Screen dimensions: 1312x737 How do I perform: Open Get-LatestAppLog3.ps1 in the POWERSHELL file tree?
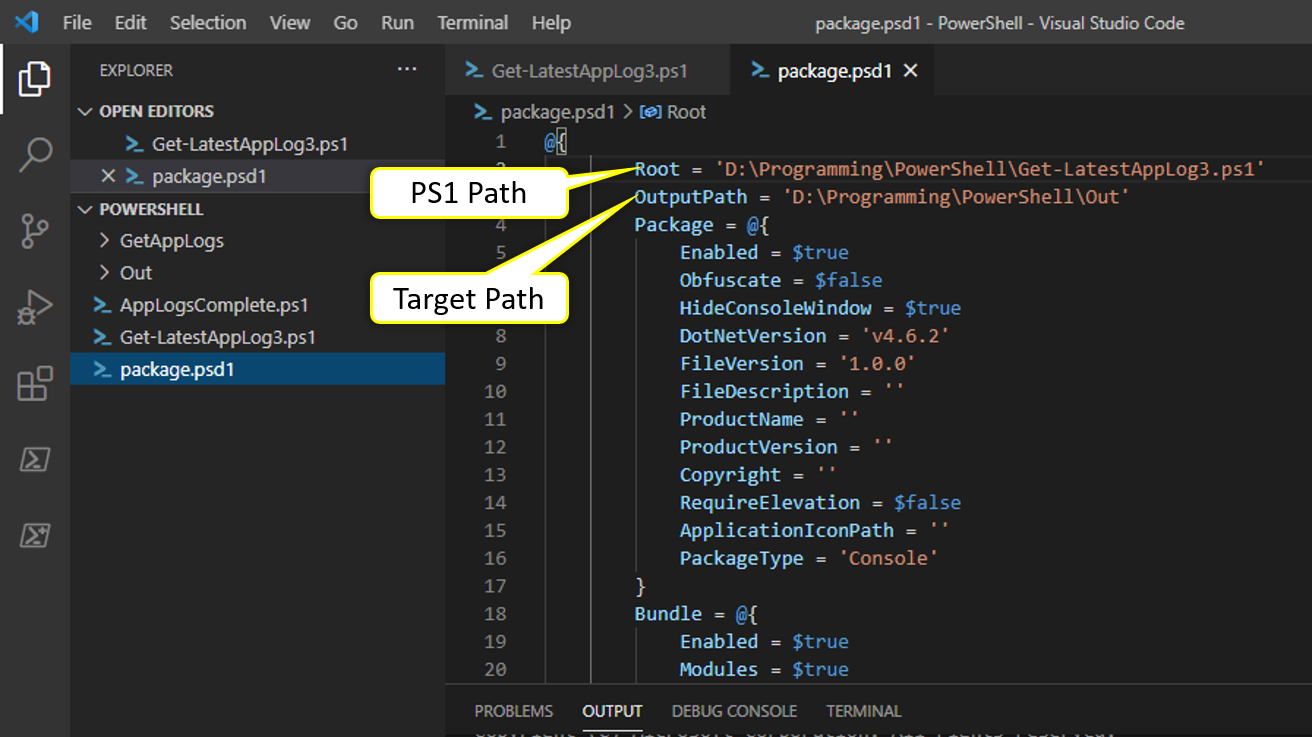(218, 337)
